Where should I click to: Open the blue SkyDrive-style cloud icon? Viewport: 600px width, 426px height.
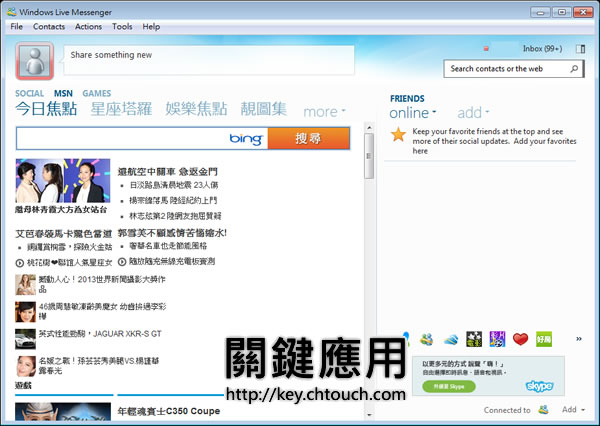point(450,339)
